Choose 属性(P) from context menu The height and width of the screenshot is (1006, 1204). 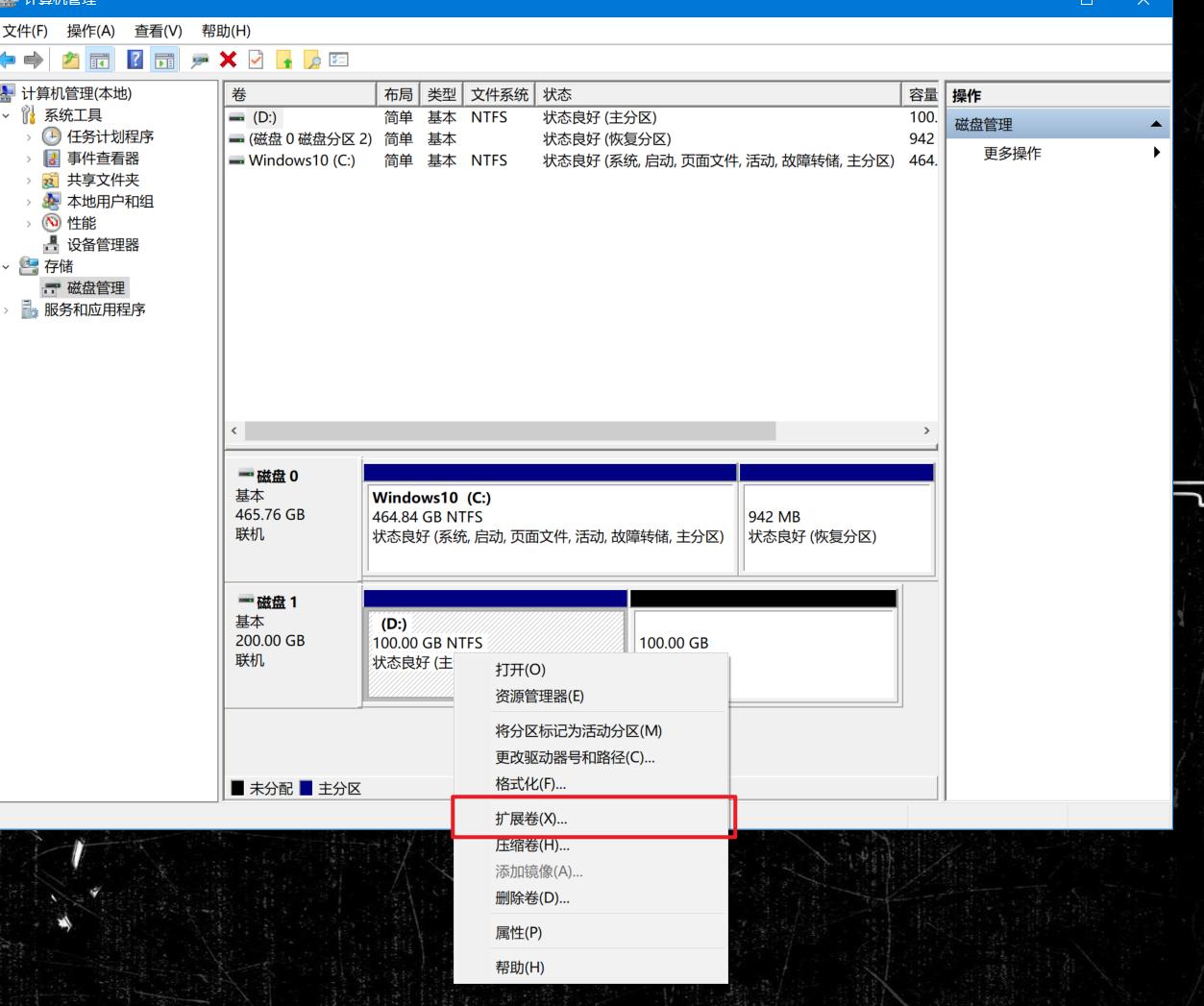(x=590, y=933)
